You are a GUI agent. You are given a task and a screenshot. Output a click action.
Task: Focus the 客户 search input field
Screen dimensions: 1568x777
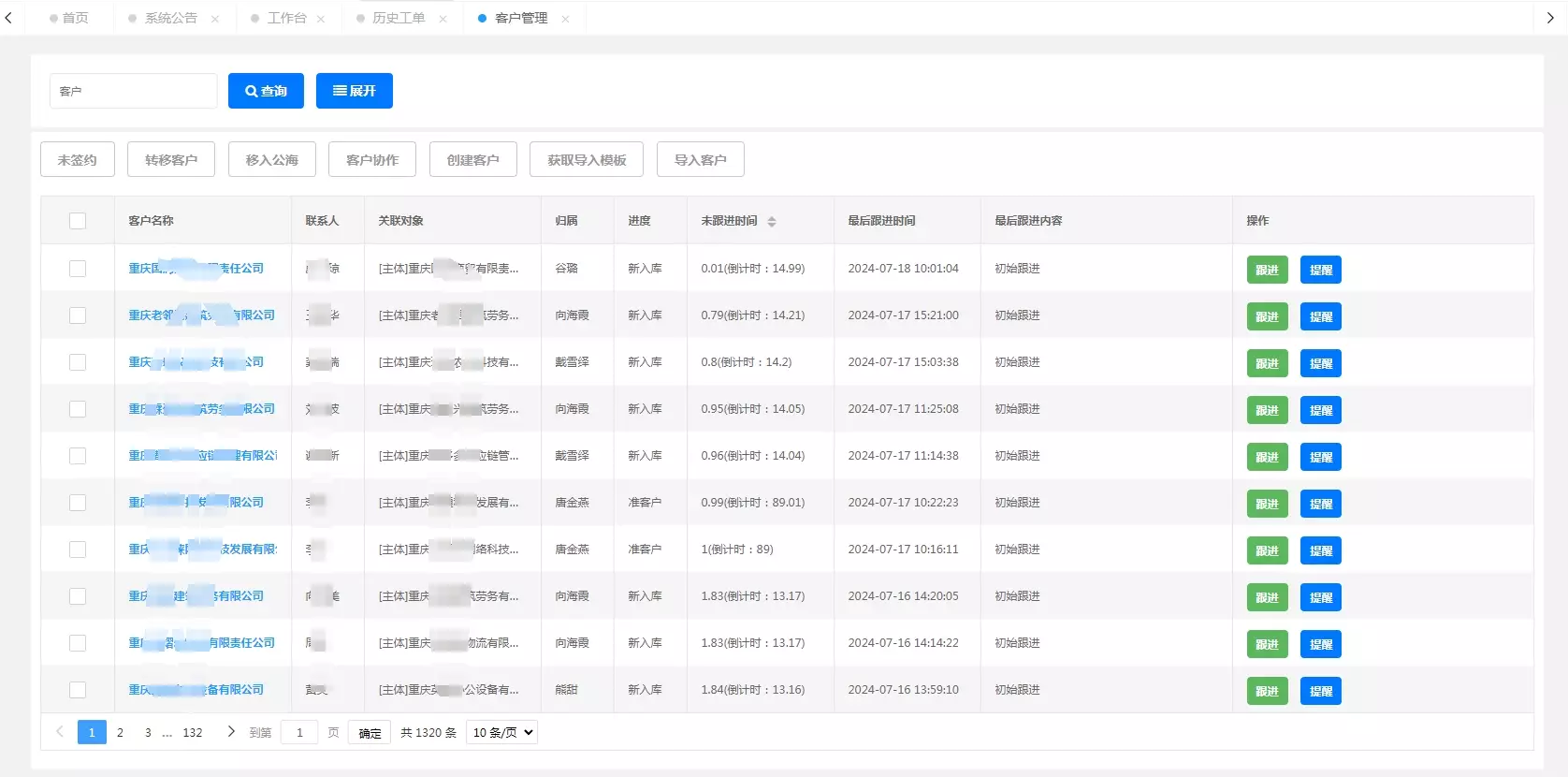(133, 91)
